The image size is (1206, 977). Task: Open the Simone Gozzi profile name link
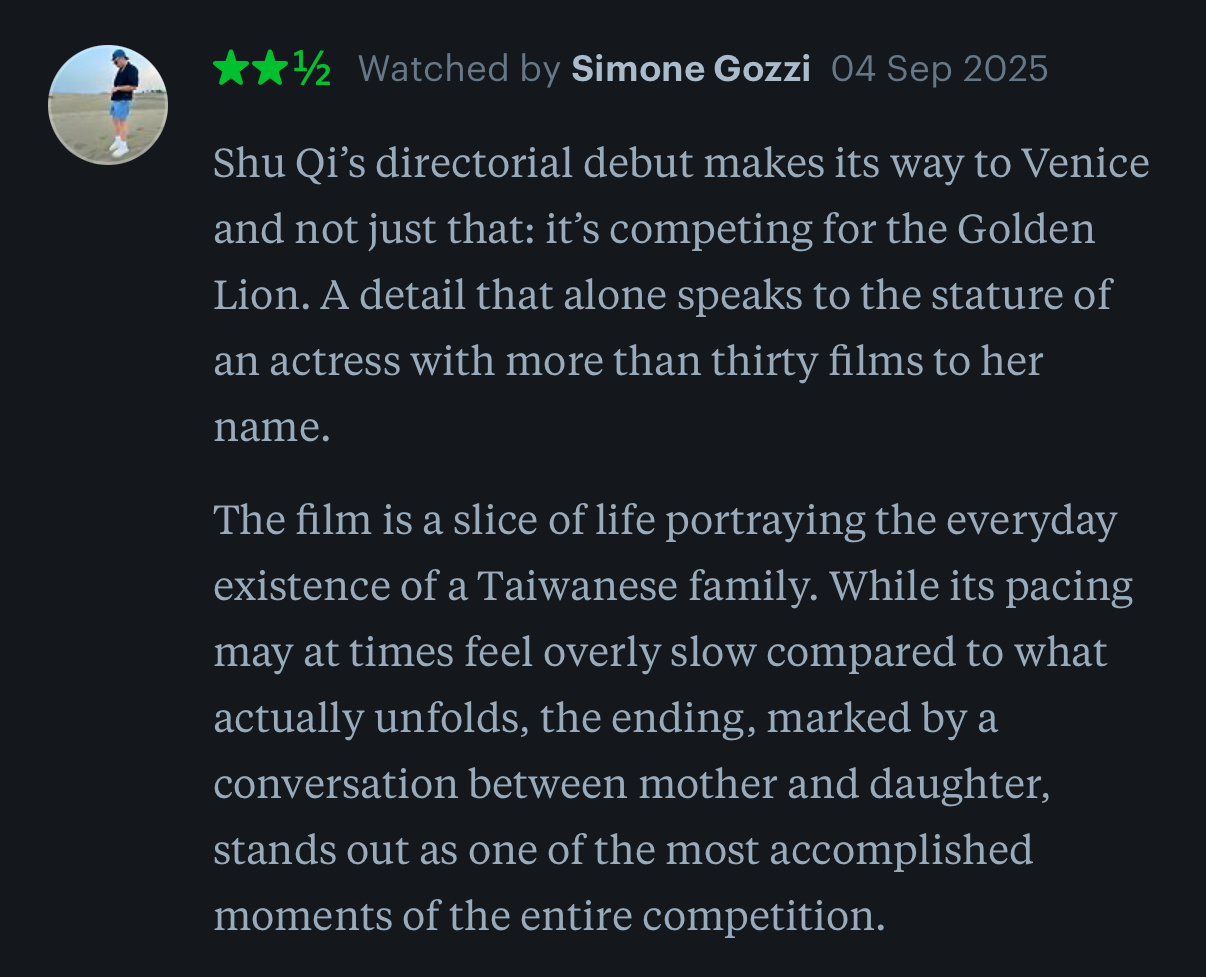pos(691,69)
